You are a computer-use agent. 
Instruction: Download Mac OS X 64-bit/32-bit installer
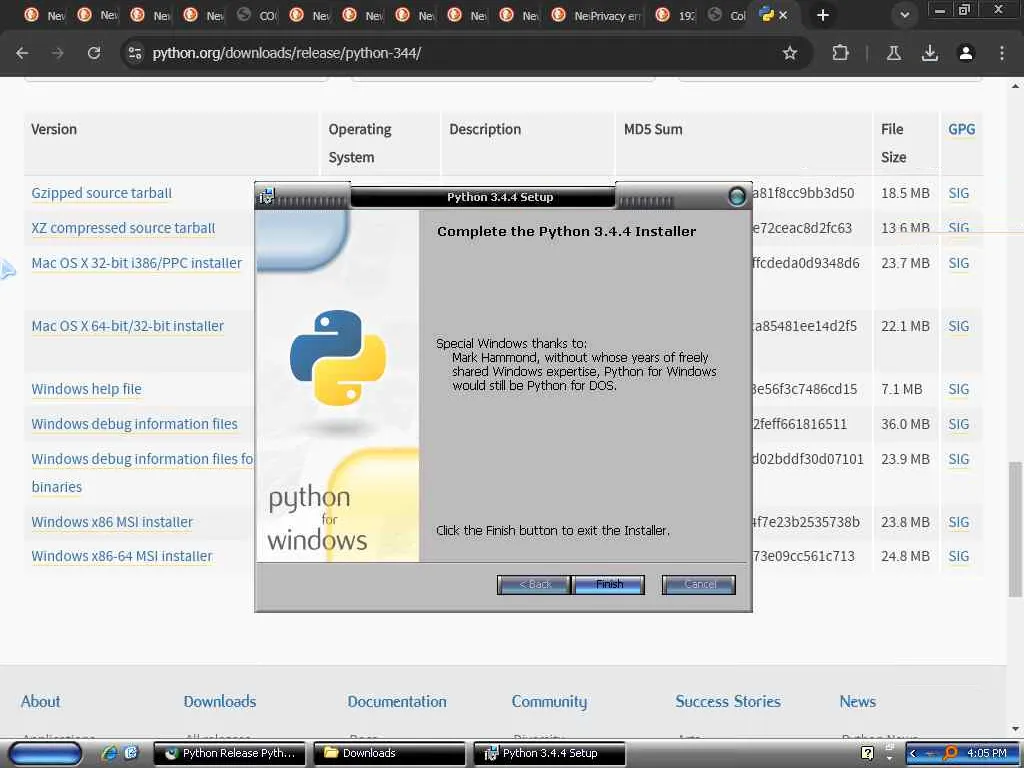click(x=127, y=326)
